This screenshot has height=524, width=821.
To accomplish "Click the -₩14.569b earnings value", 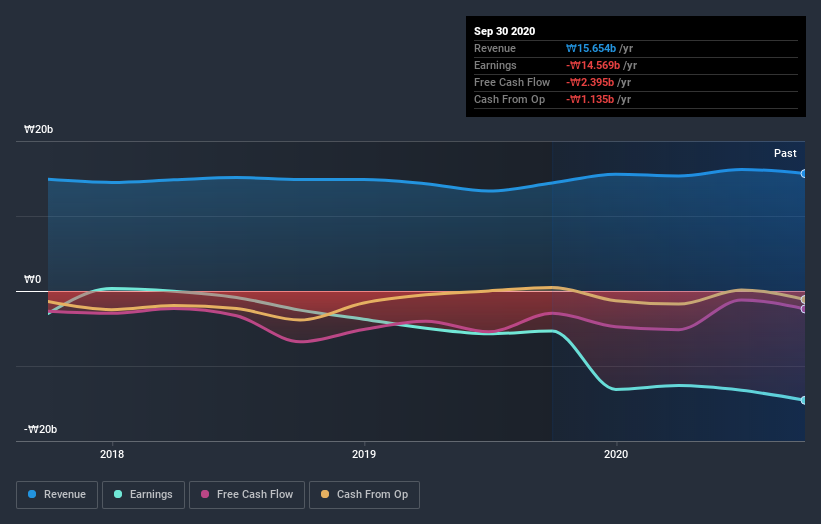I will (x=593, y=65).
